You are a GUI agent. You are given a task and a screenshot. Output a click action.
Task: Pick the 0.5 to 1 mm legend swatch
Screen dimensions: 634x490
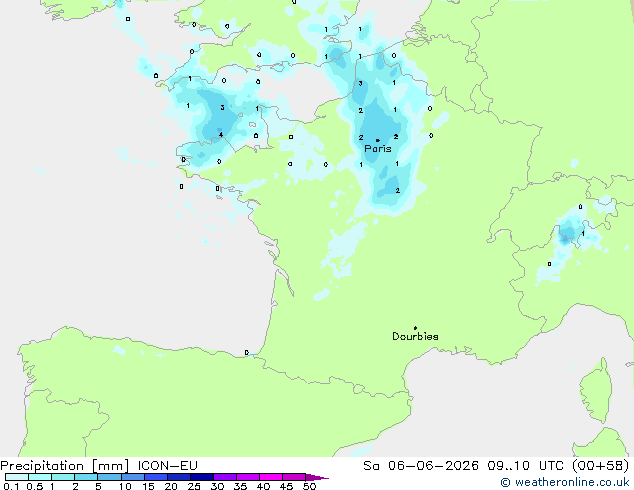tap(40, 477)
